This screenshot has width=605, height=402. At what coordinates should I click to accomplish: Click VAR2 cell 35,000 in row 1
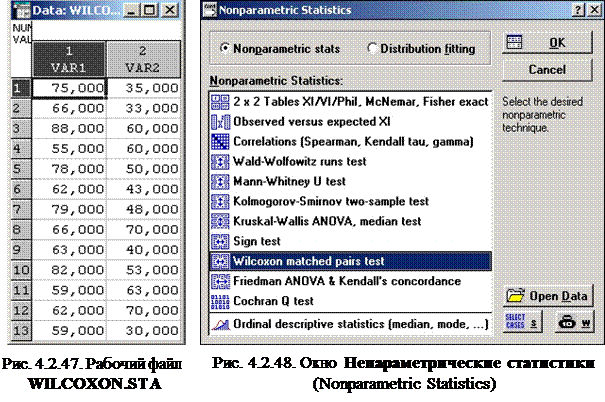click(143, 88)
